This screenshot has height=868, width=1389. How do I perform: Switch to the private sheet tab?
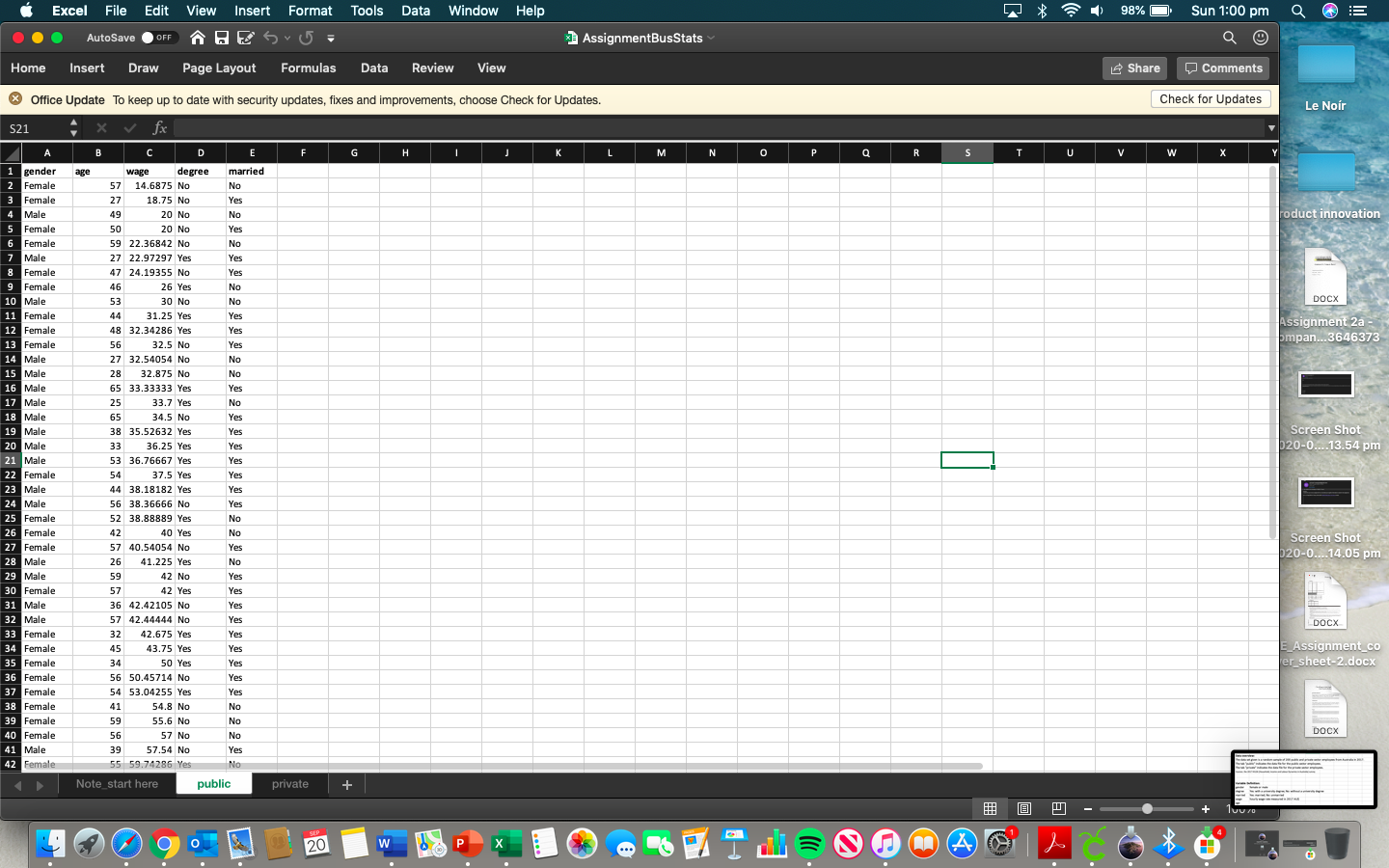tap(290, 784)
